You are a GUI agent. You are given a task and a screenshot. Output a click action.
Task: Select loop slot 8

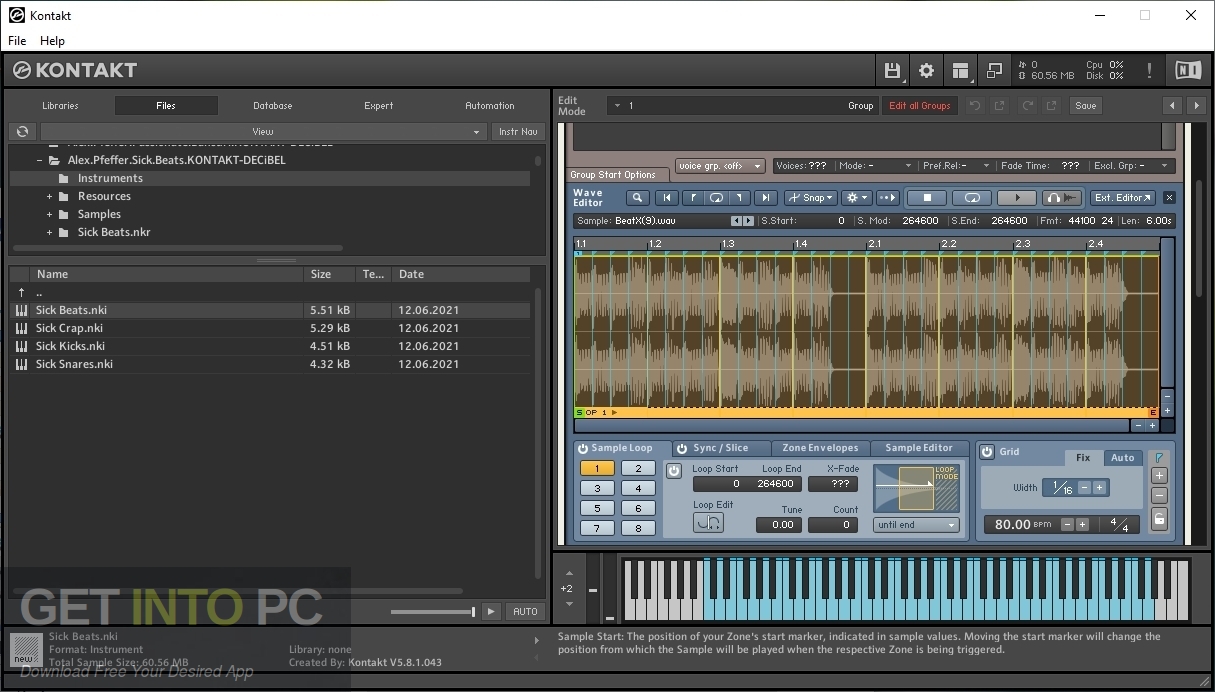[x=638, y=528]
